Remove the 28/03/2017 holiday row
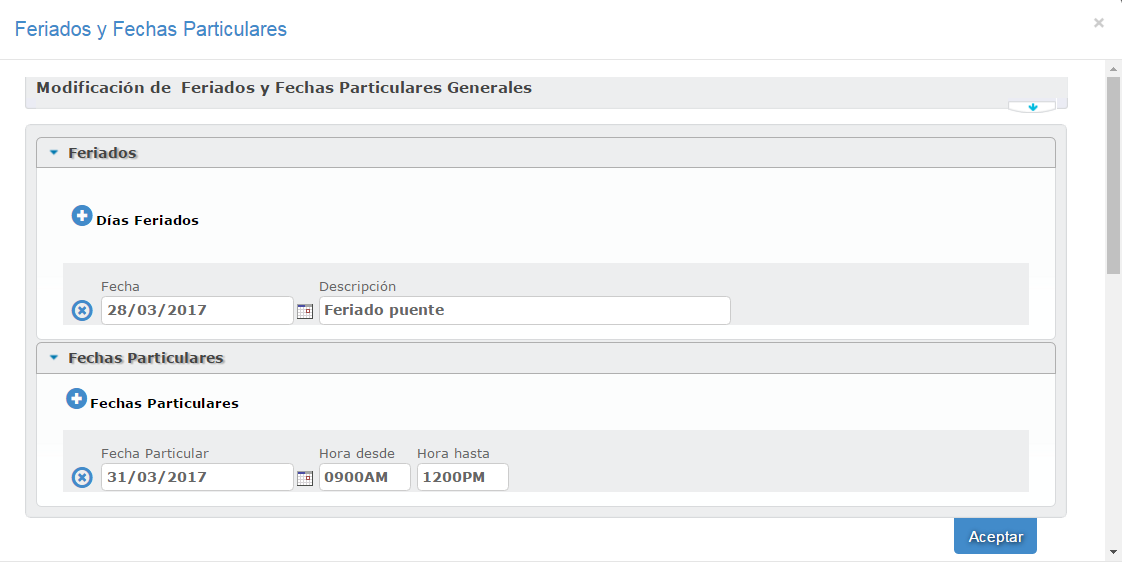1122x562 pixels. (82, 311)
